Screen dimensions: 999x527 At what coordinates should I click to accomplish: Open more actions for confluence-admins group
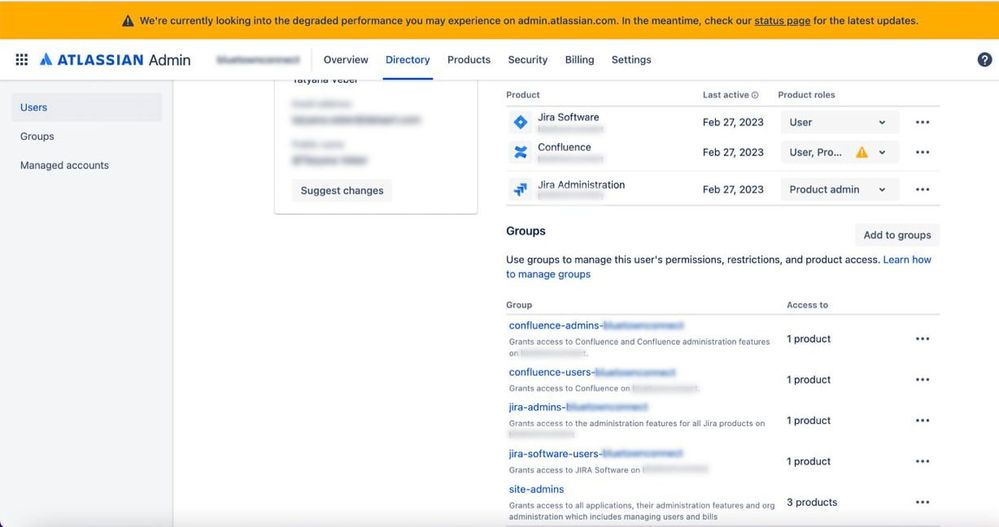tap(922, 338)
